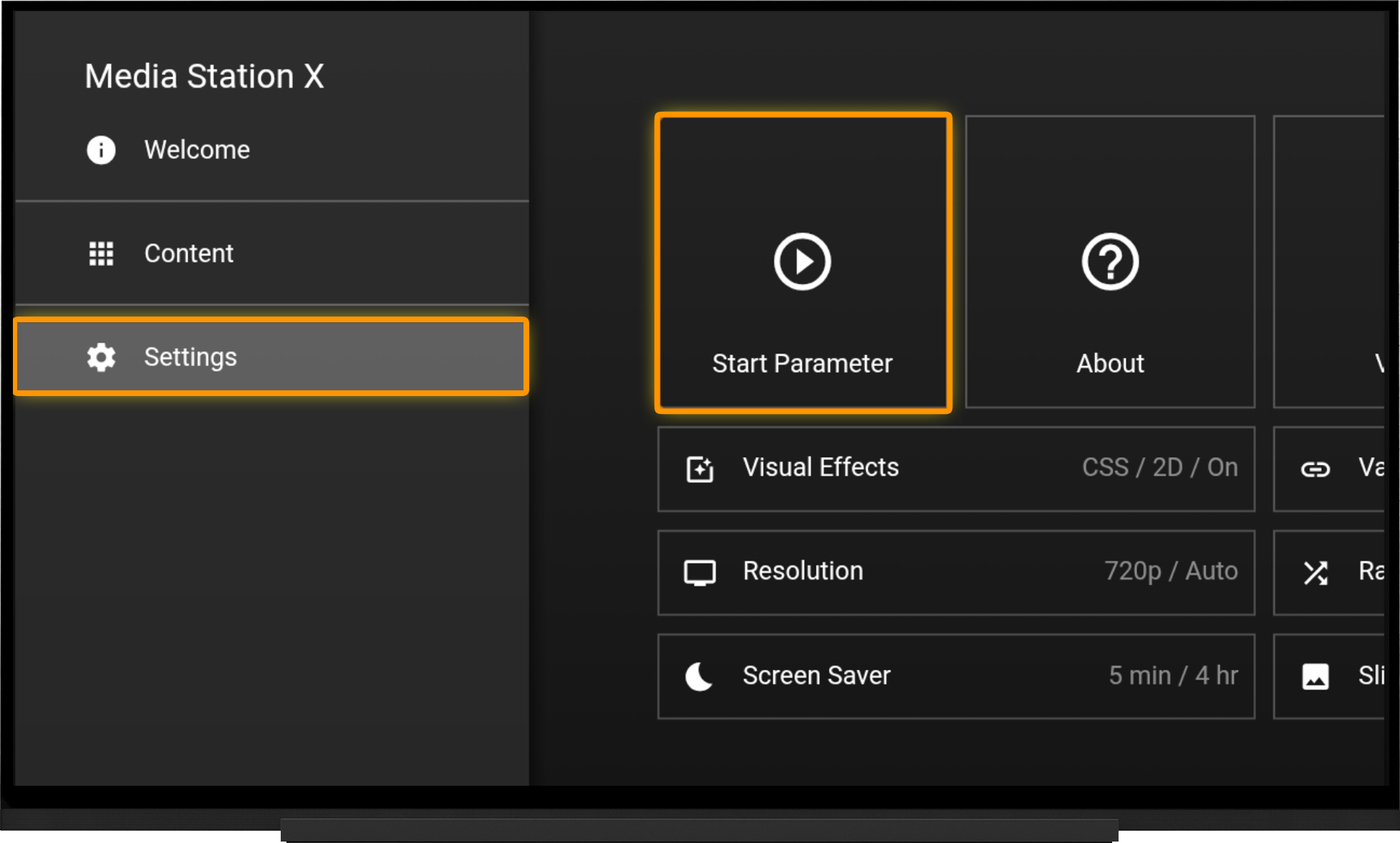Change the 5 min / 4 hr value
Image resolution: width=1400 pixels, height=843 pixels.
[1173, 675]
